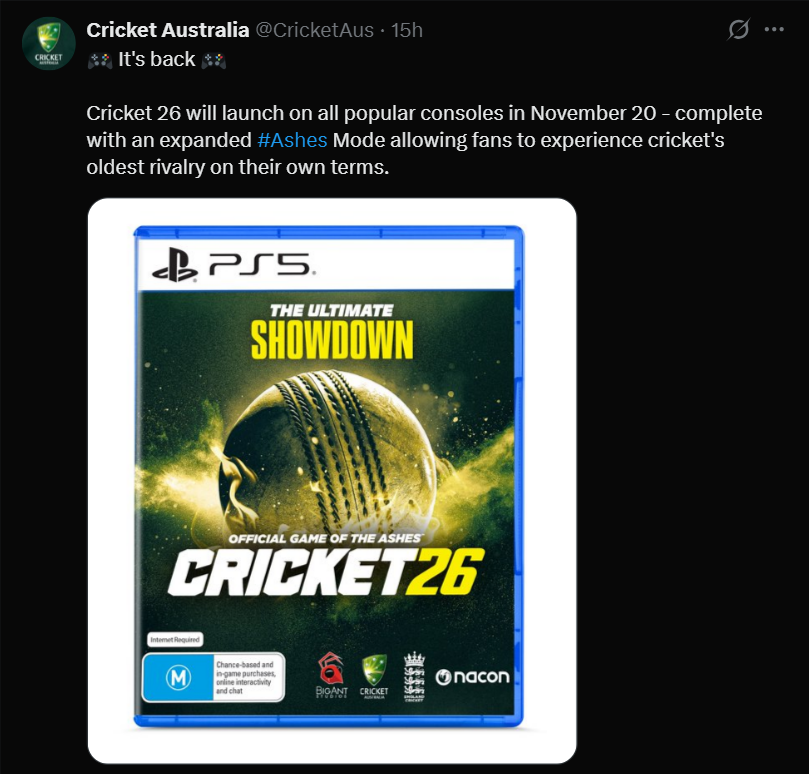Screen dimensions: 809x774
Task: Click the Cricket Australia profile avatar
Action: 49,45
